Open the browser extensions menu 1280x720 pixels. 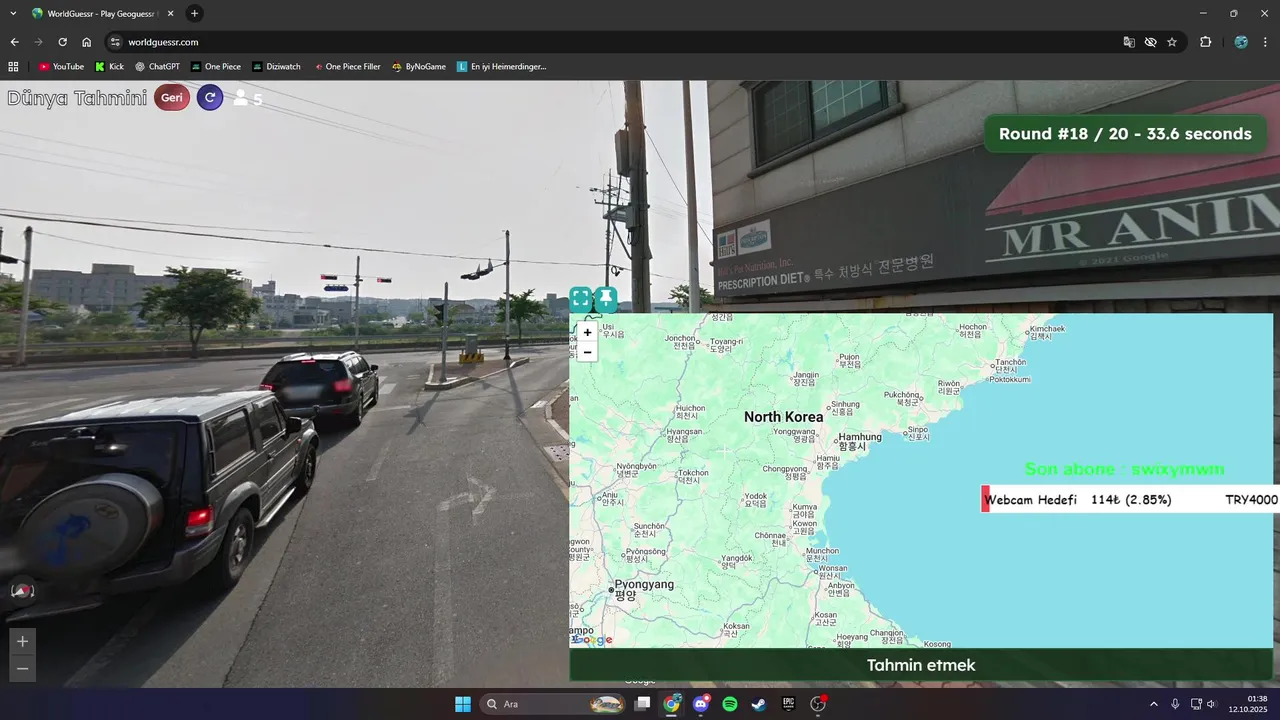[1205, 42]
